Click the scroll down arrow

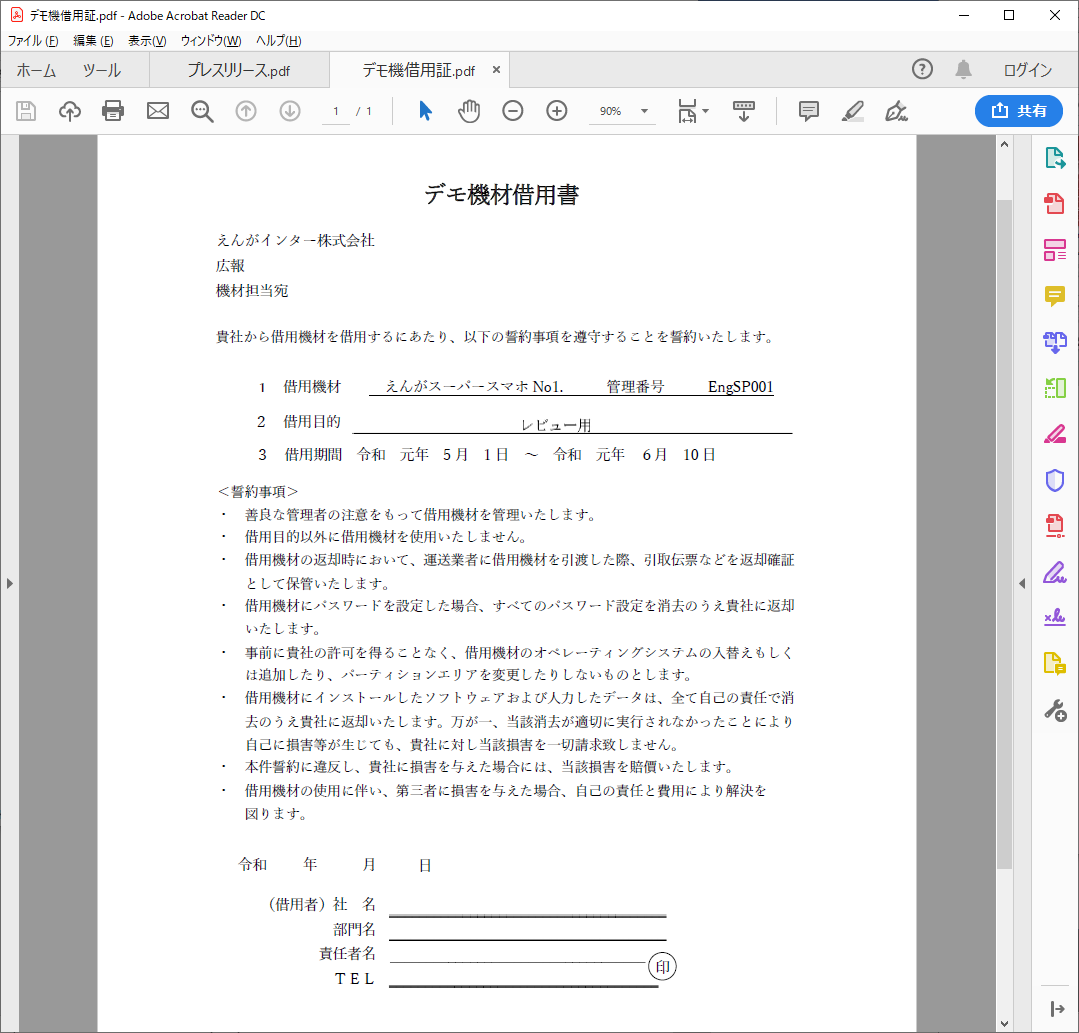[1005, 1023]
